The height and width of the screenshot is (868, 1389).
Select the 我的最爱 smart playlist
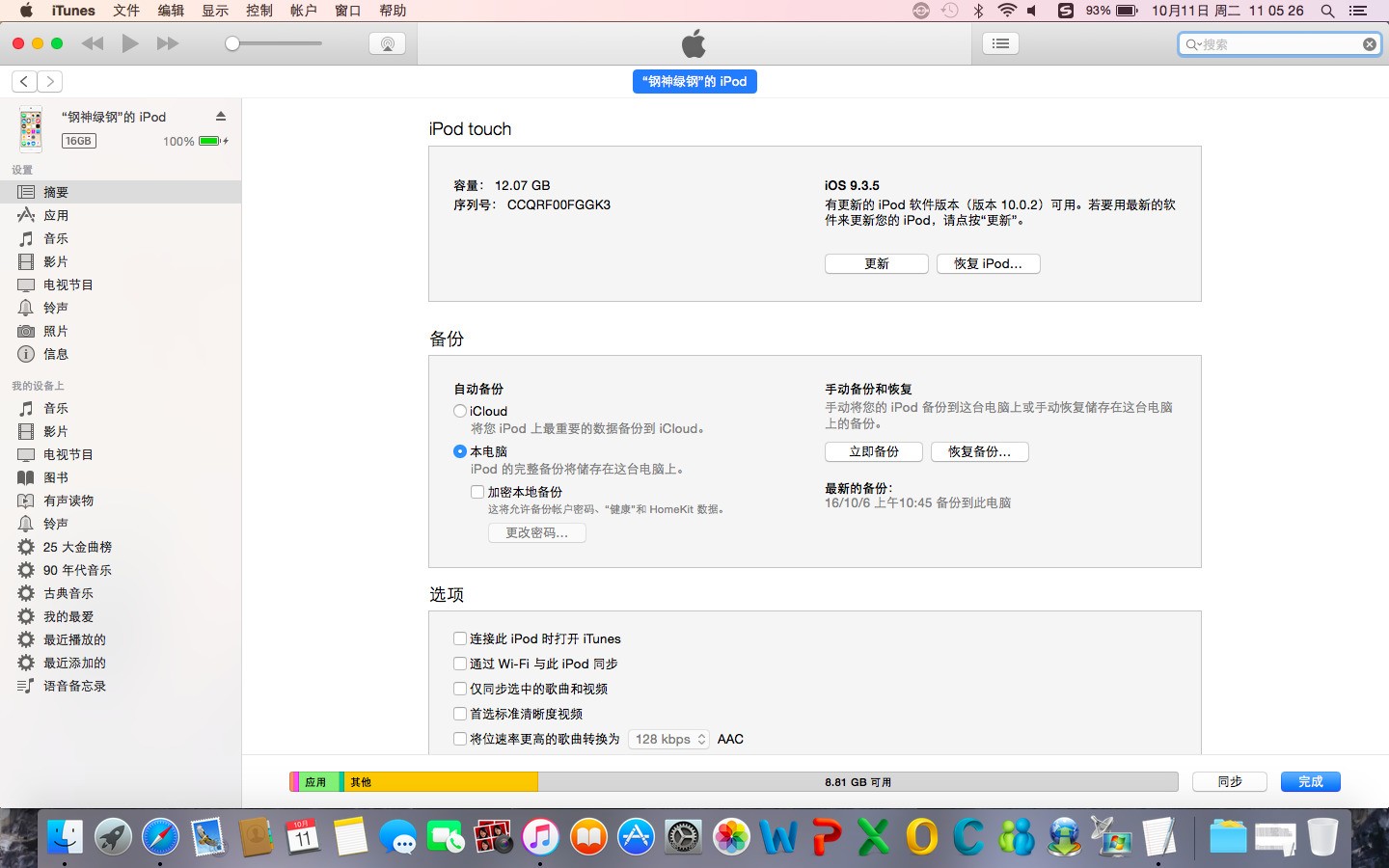(x=121, y=616)
